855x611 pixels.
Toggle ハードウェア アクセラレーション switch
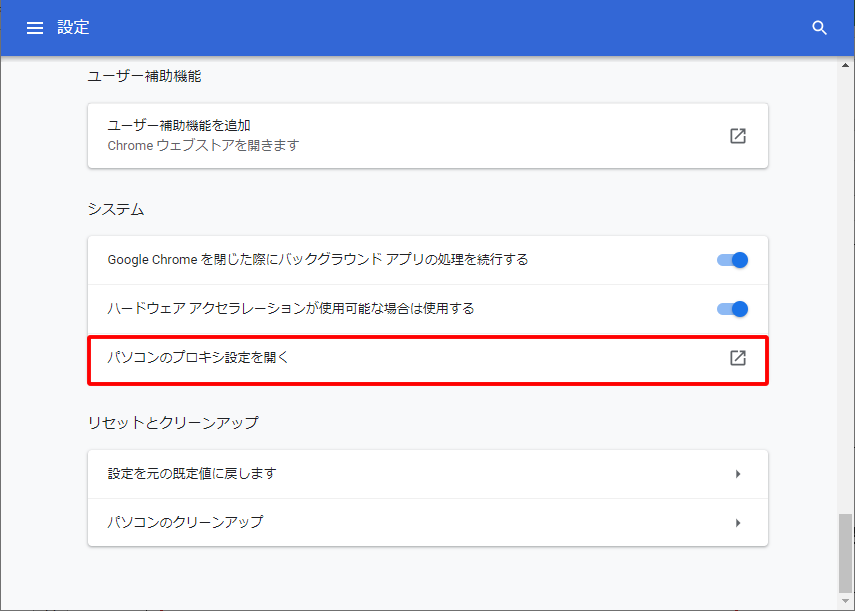coord(732,309)
